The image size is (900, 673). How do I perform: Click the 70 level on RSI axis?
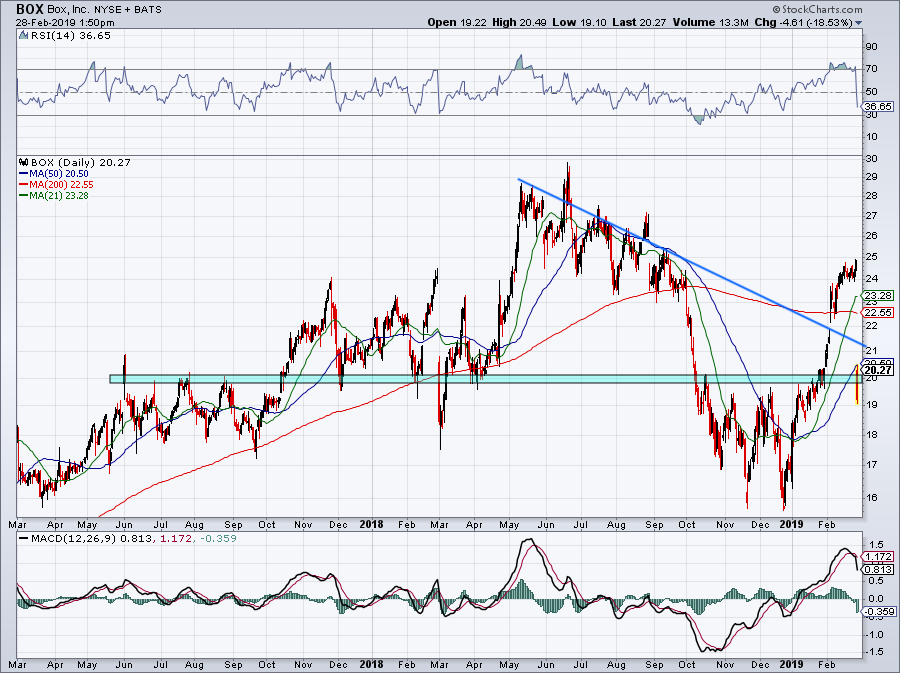[x=871, y=69]
